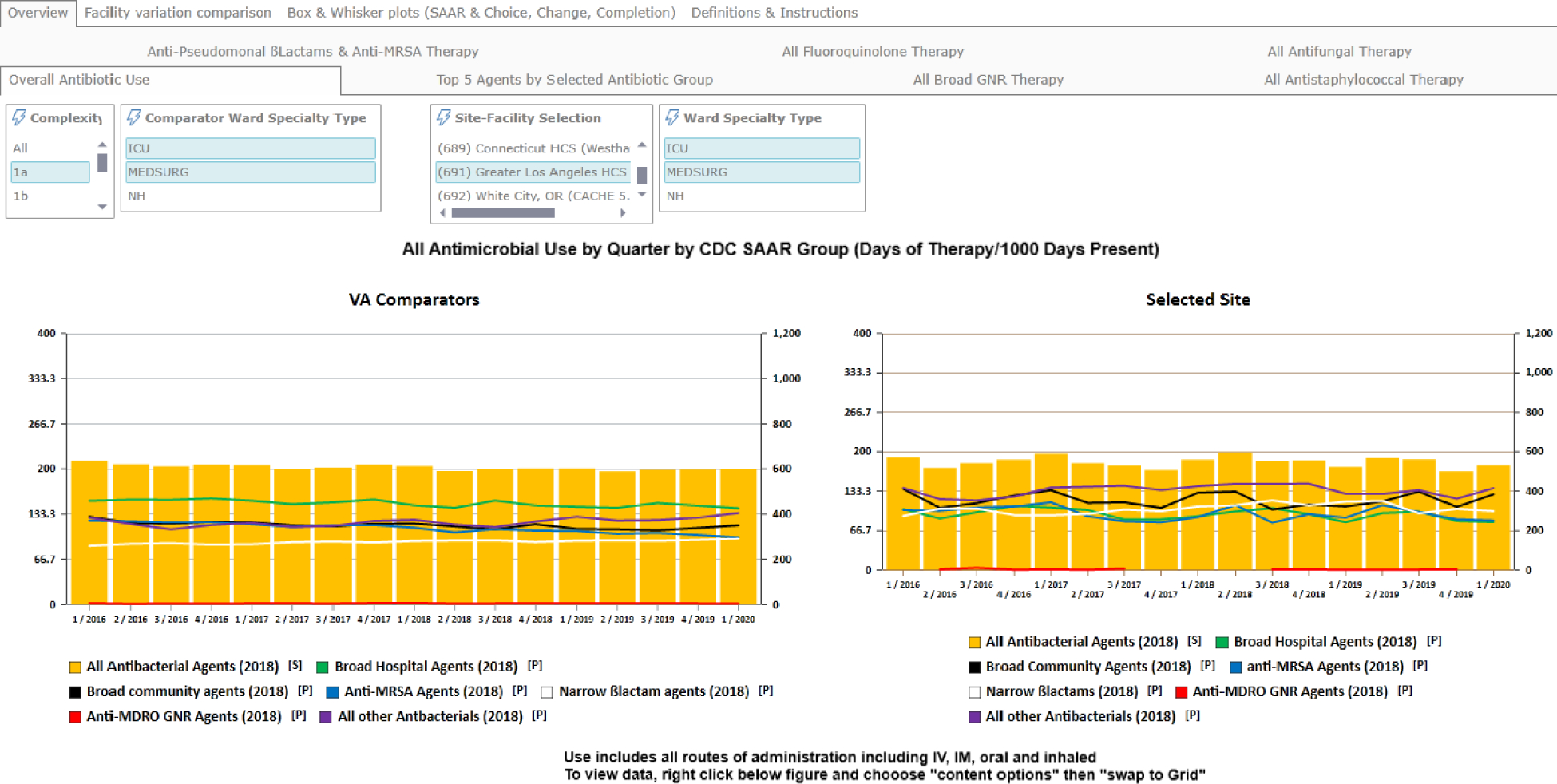Click Selected Site legend label 'Narrow ßlactams (2018)'
This screenshot has height=784, width=1557.
coord(1062,692)
